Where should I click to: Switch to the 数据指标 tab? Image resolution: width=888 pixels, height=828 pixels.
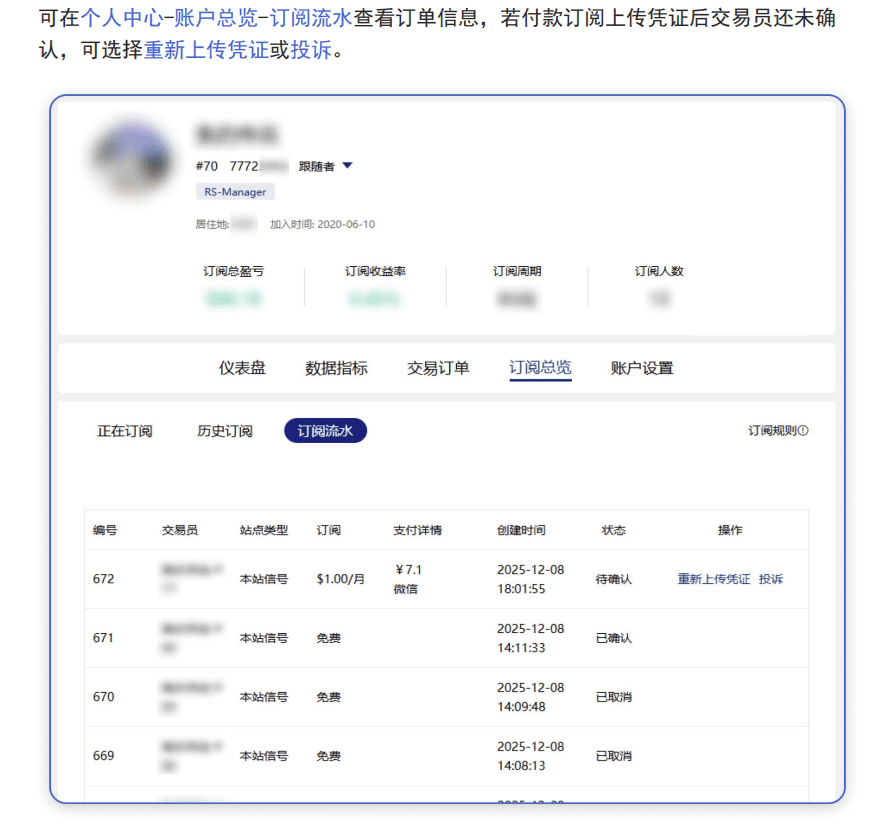coord(336,368)
